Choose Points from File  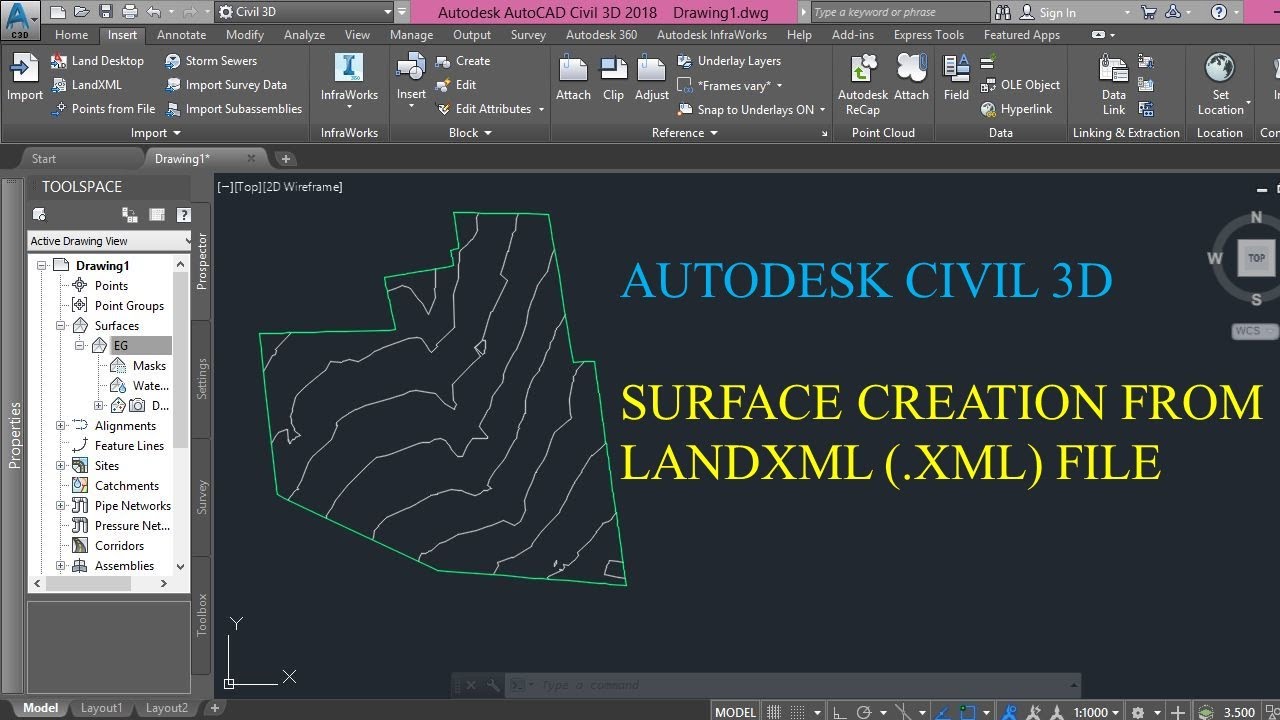(x=103, y=109)
